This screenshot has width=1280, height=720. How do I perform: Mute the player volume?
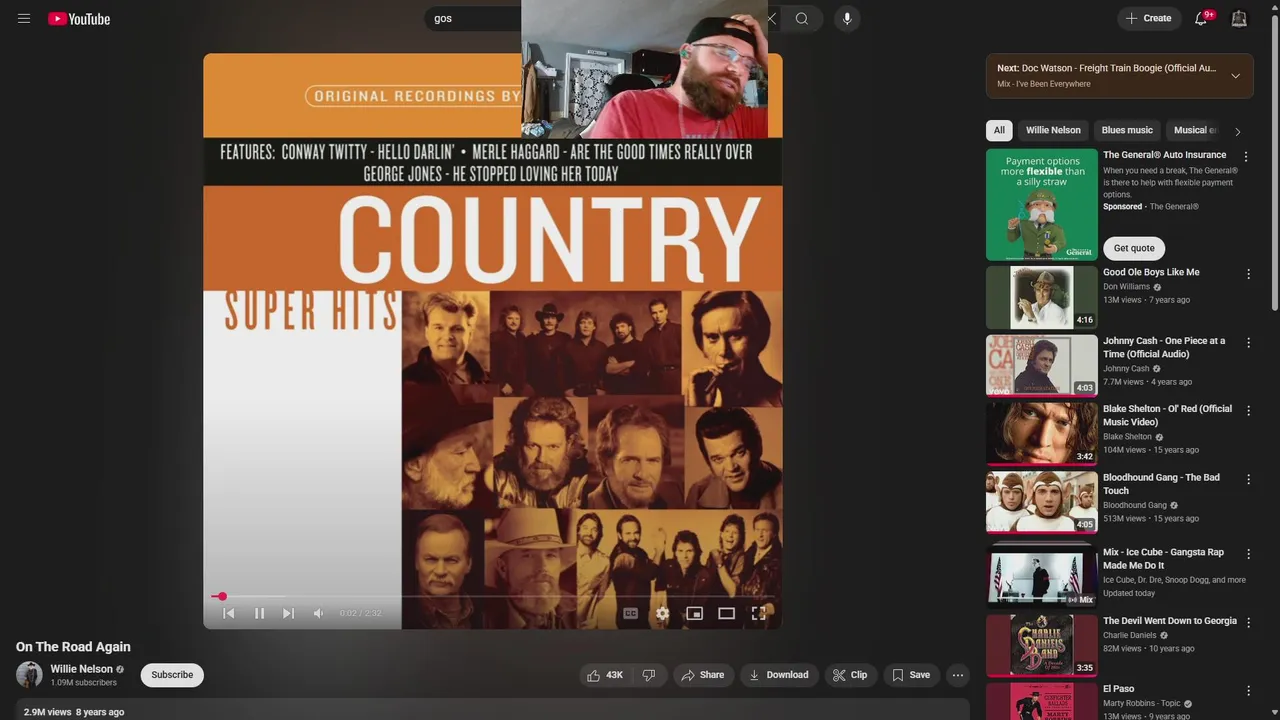(318, 613)
